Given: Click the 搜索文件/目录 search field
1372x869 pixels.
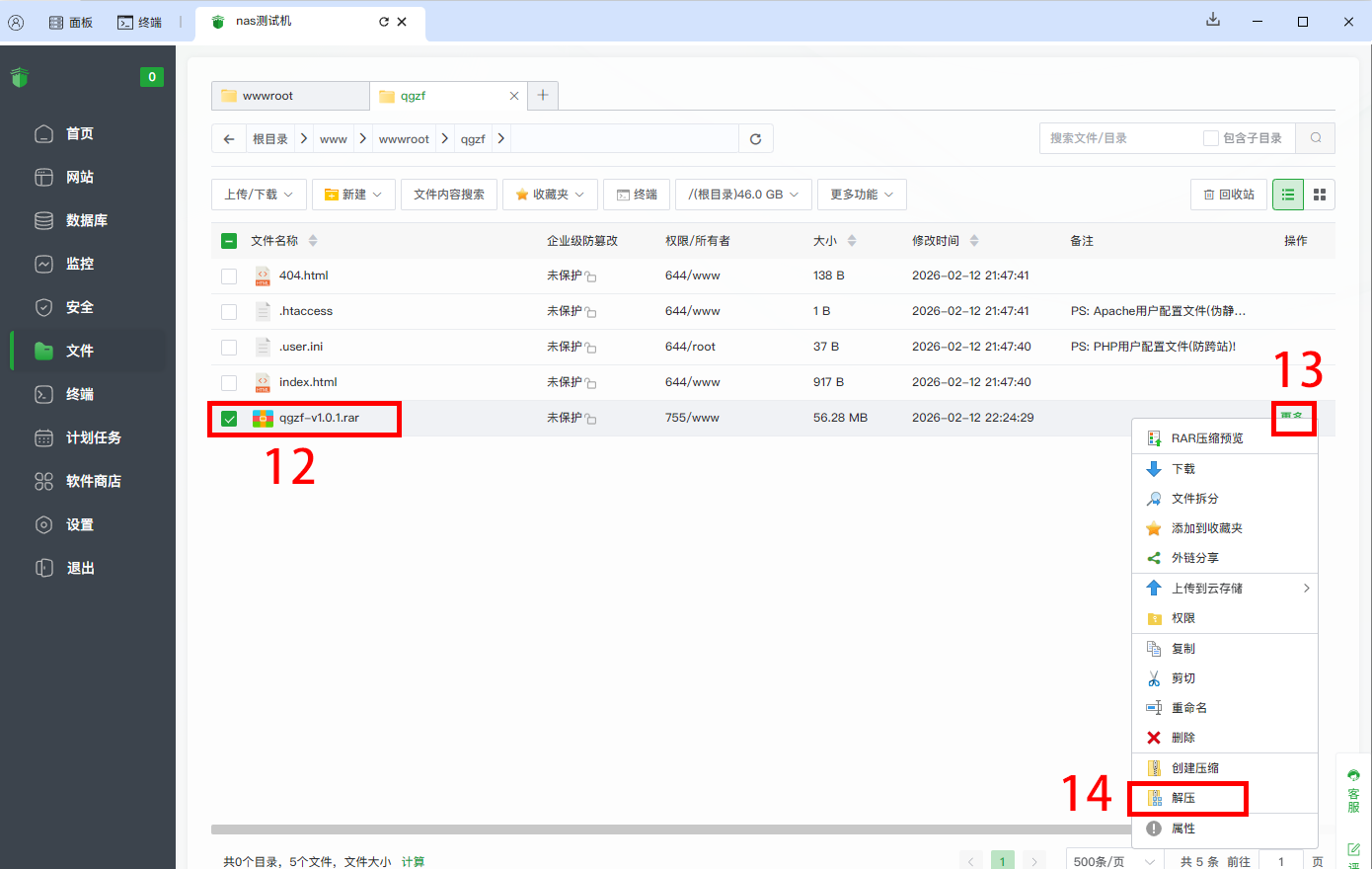Looking at the screenshot, I should point(1115,138).
